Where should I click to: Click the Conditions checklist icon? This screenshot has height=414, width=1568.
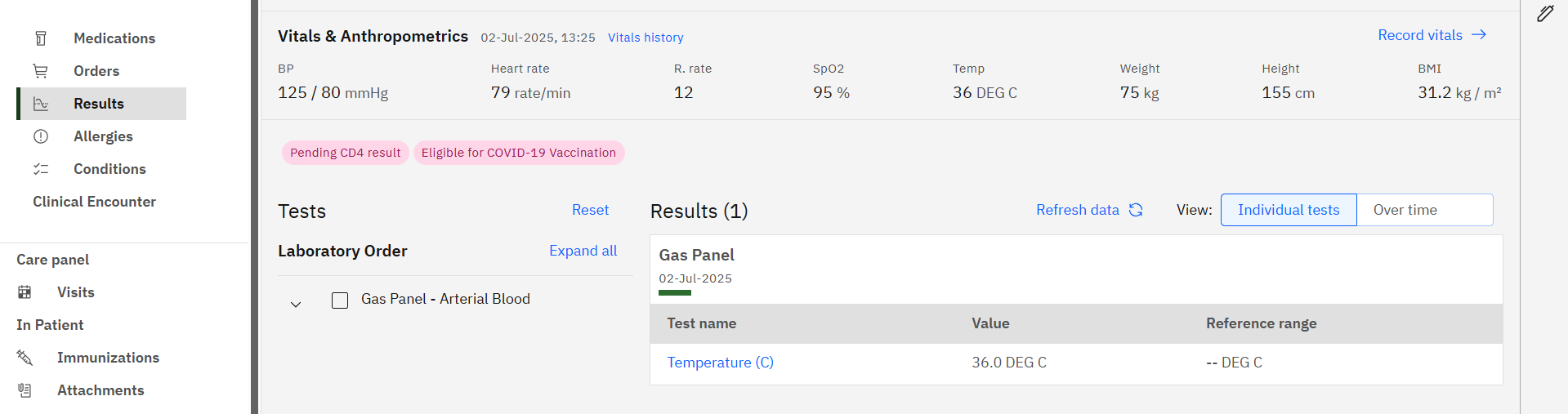(x=41, y=169)
